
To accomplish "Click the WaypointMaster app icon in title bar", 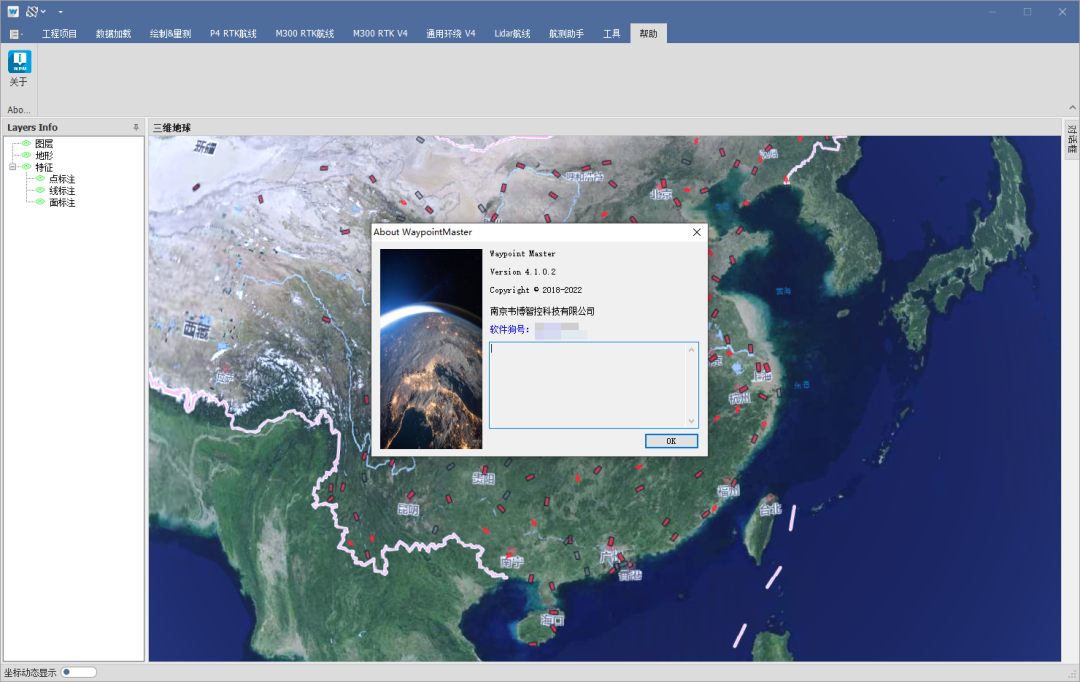I will click(13, 11).
